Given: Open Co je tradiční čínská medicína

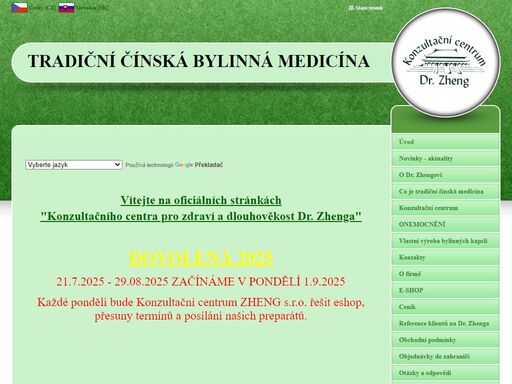Looking at the screenshot, I should coord(445,191).
